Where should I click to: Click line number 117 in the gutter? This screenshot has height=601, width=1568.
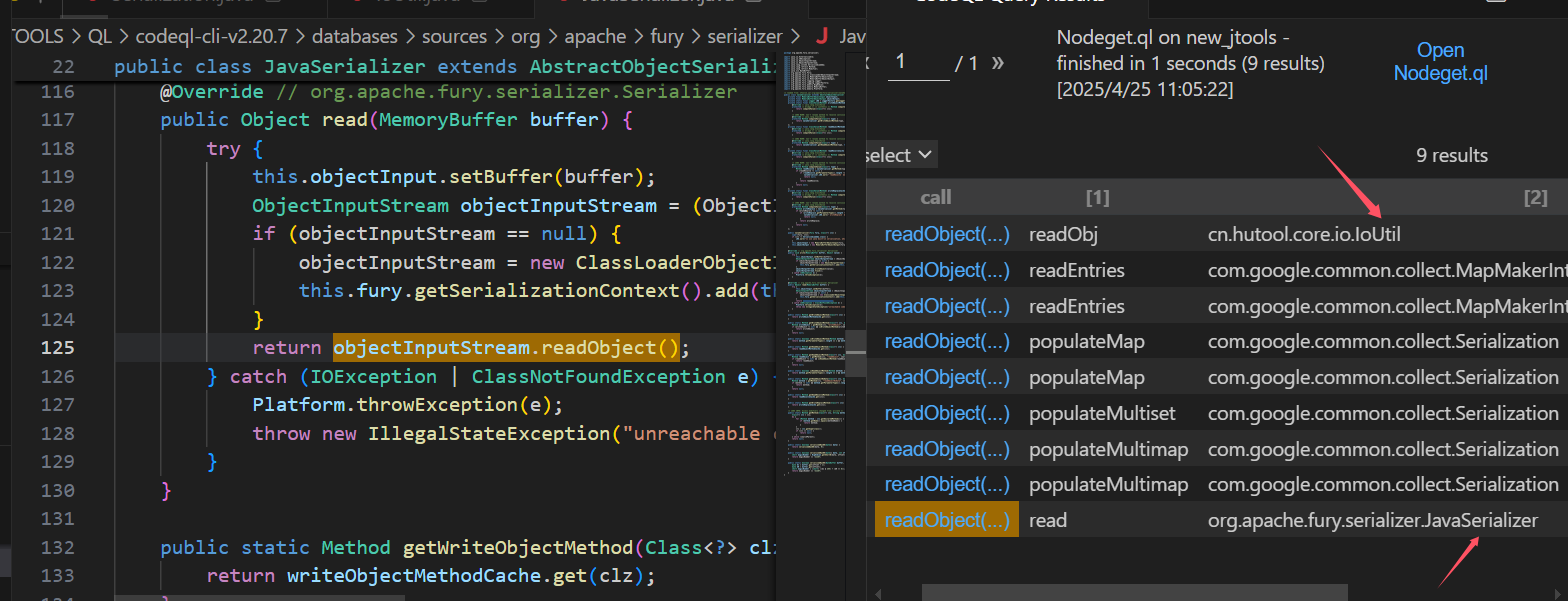pyautogui.click(x=57, y=120)
